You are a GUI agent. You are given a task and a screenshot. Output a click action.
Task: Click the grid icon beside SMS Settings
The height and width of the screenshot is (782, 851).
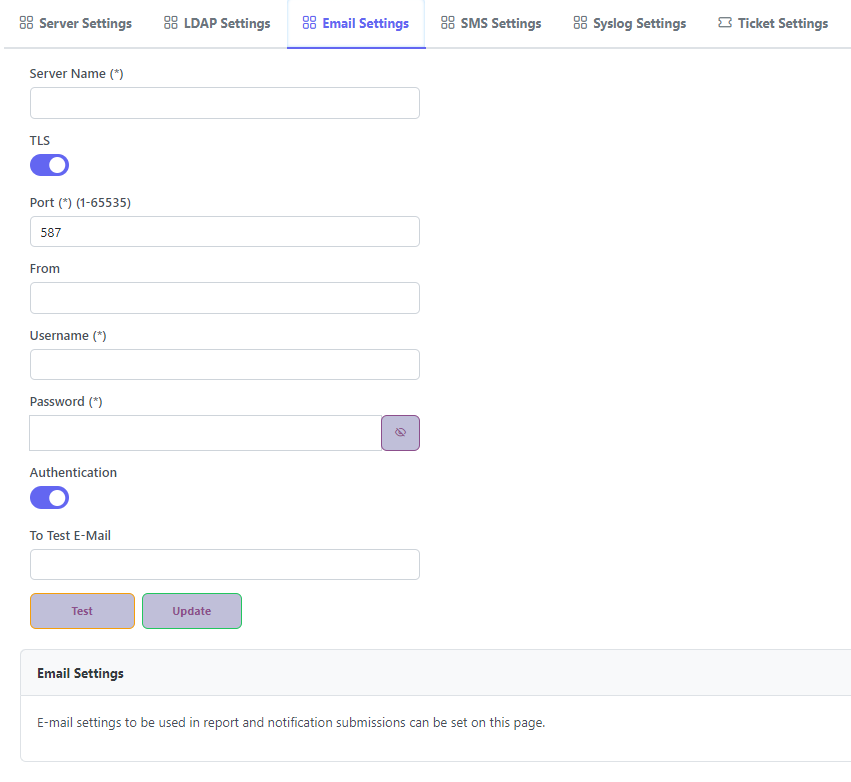(x=448, y=23)
